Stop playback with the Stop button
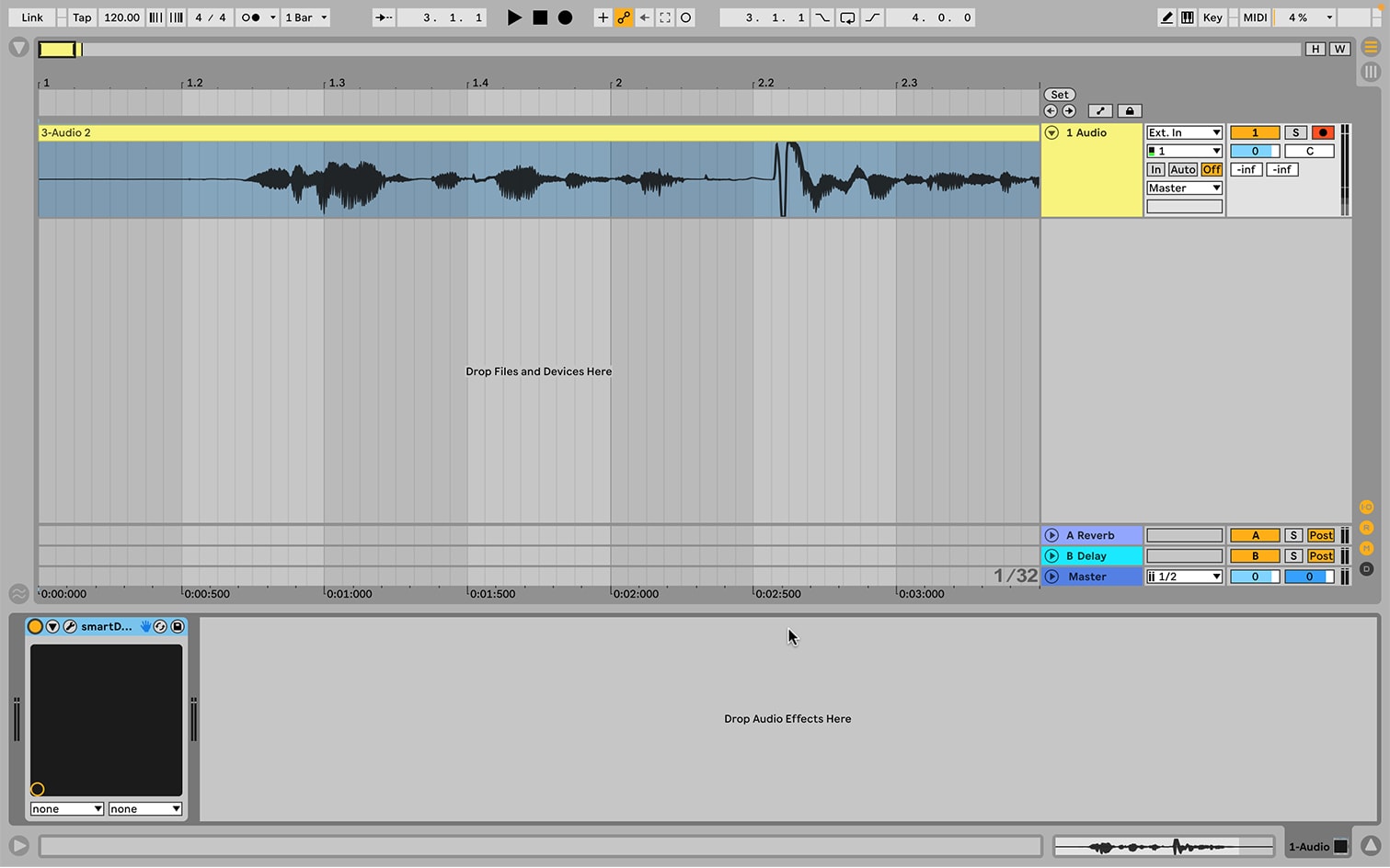The image size is (1390, 868). (540, 17)
